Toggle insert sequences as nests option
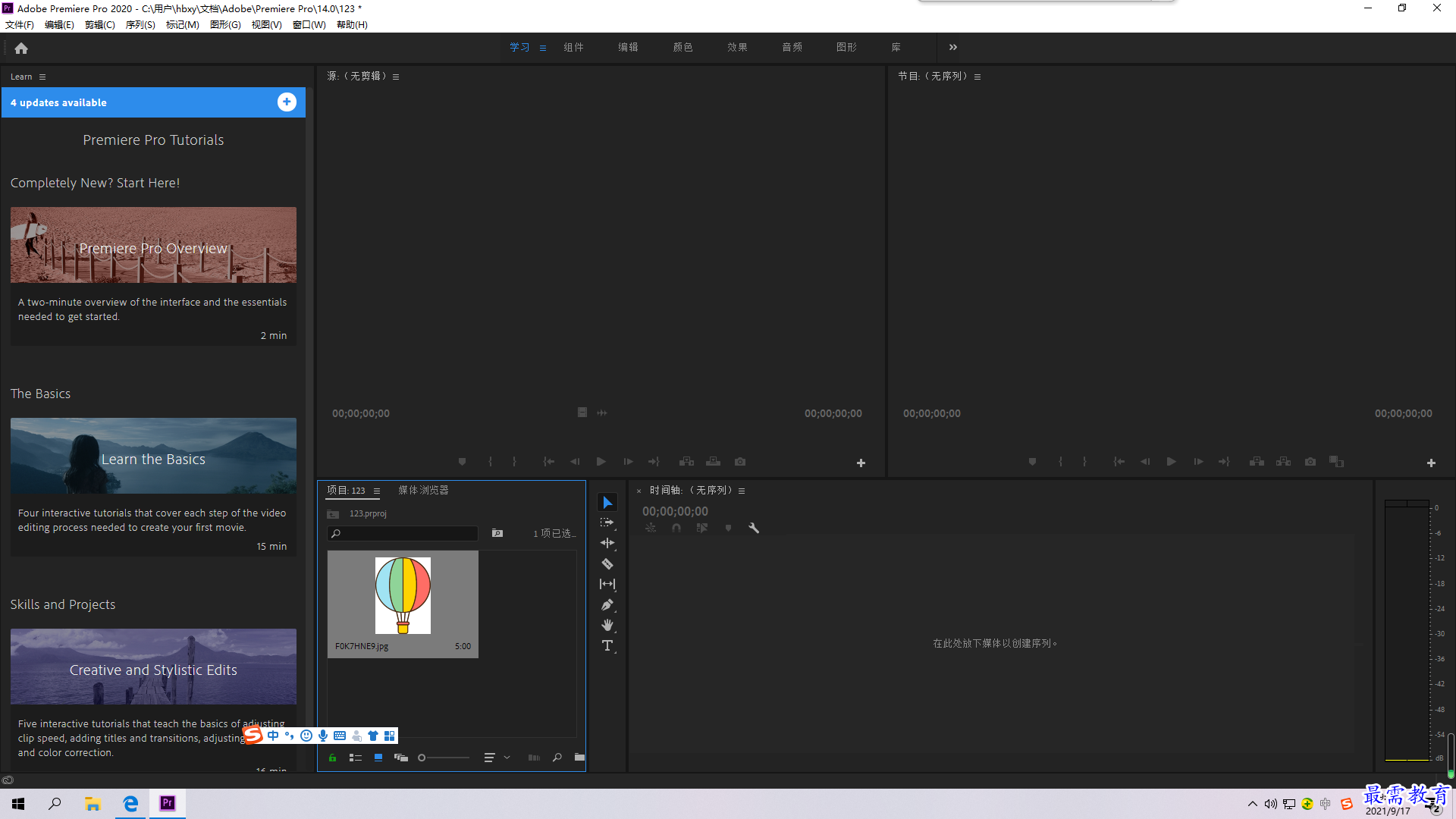 click(651, 529)
